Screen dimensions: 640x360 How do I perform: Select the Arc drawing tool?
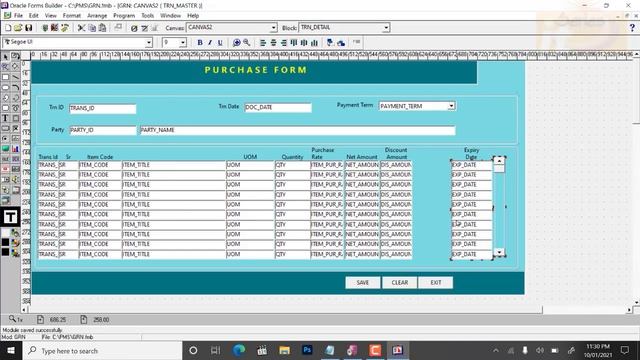(x=16, y=87)
